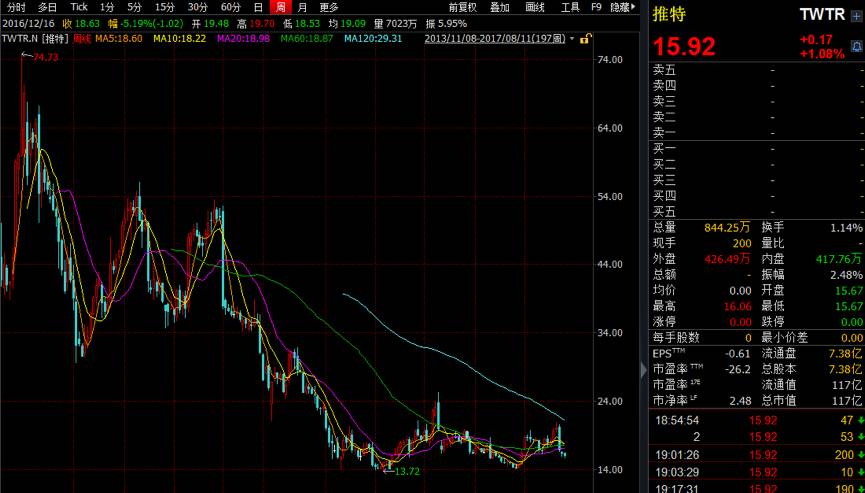This screenshot has width=865, height=493.
Task: Switch to the 分时 time-share chart
Action: 16,7
